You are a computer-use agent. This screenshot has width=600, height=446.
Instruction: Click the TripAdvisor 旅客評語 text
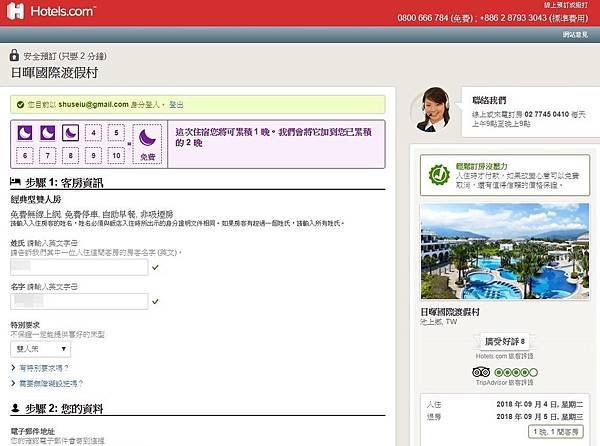[505, 383]
